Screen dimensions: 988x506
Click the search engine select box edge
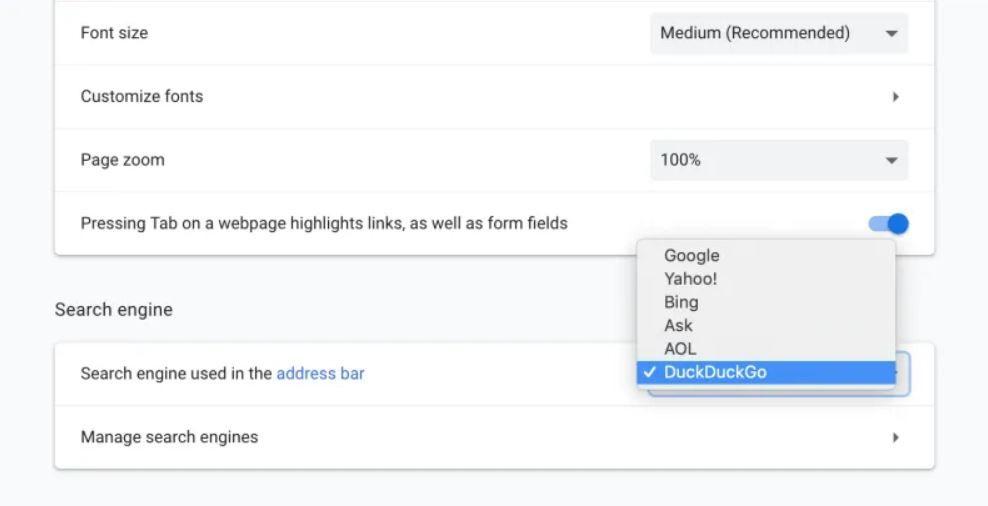coord(902,374)
